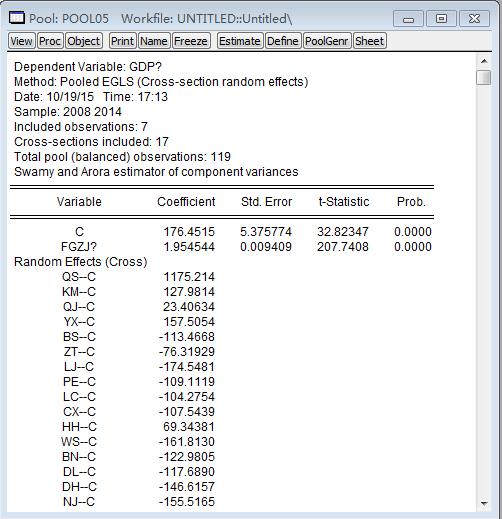The width and height of the screenshot is (502, 519).
Task: Switch to Sheet view
Action: tap(369, 41)
